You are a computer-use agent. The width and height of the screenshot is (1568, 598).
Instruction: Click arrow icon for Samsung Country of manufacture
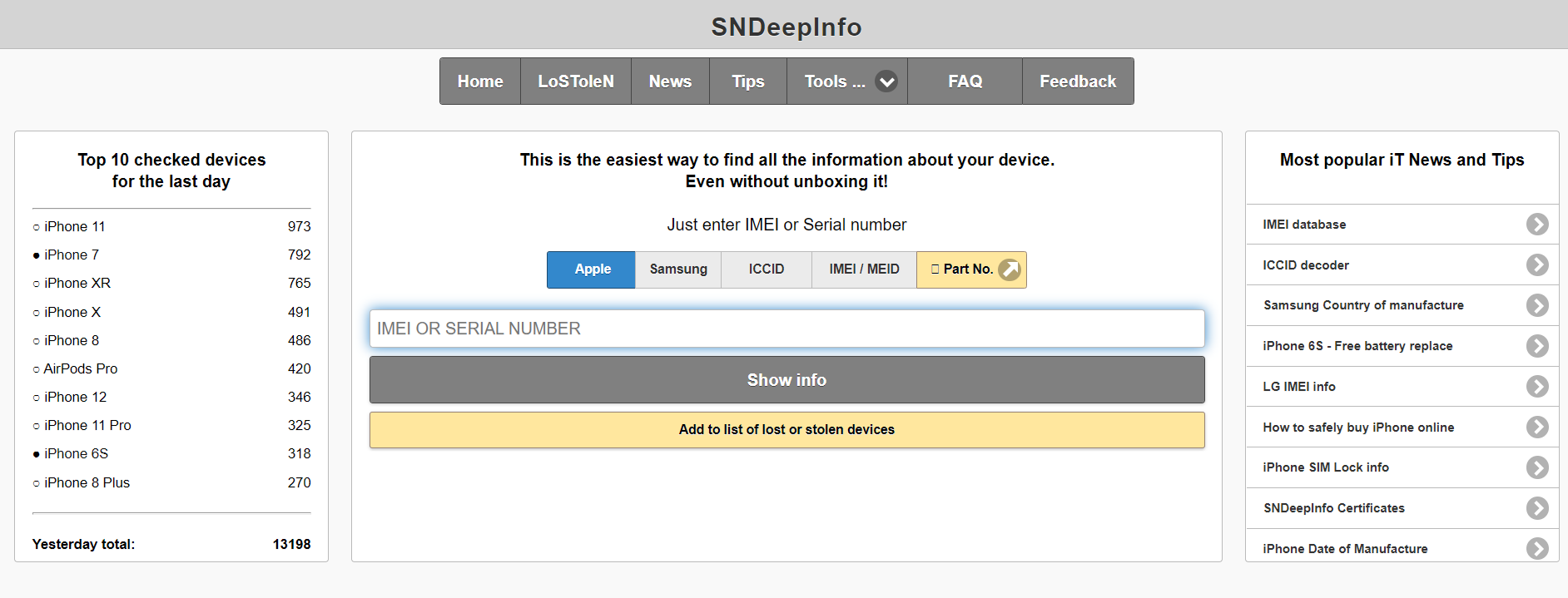1537,305
